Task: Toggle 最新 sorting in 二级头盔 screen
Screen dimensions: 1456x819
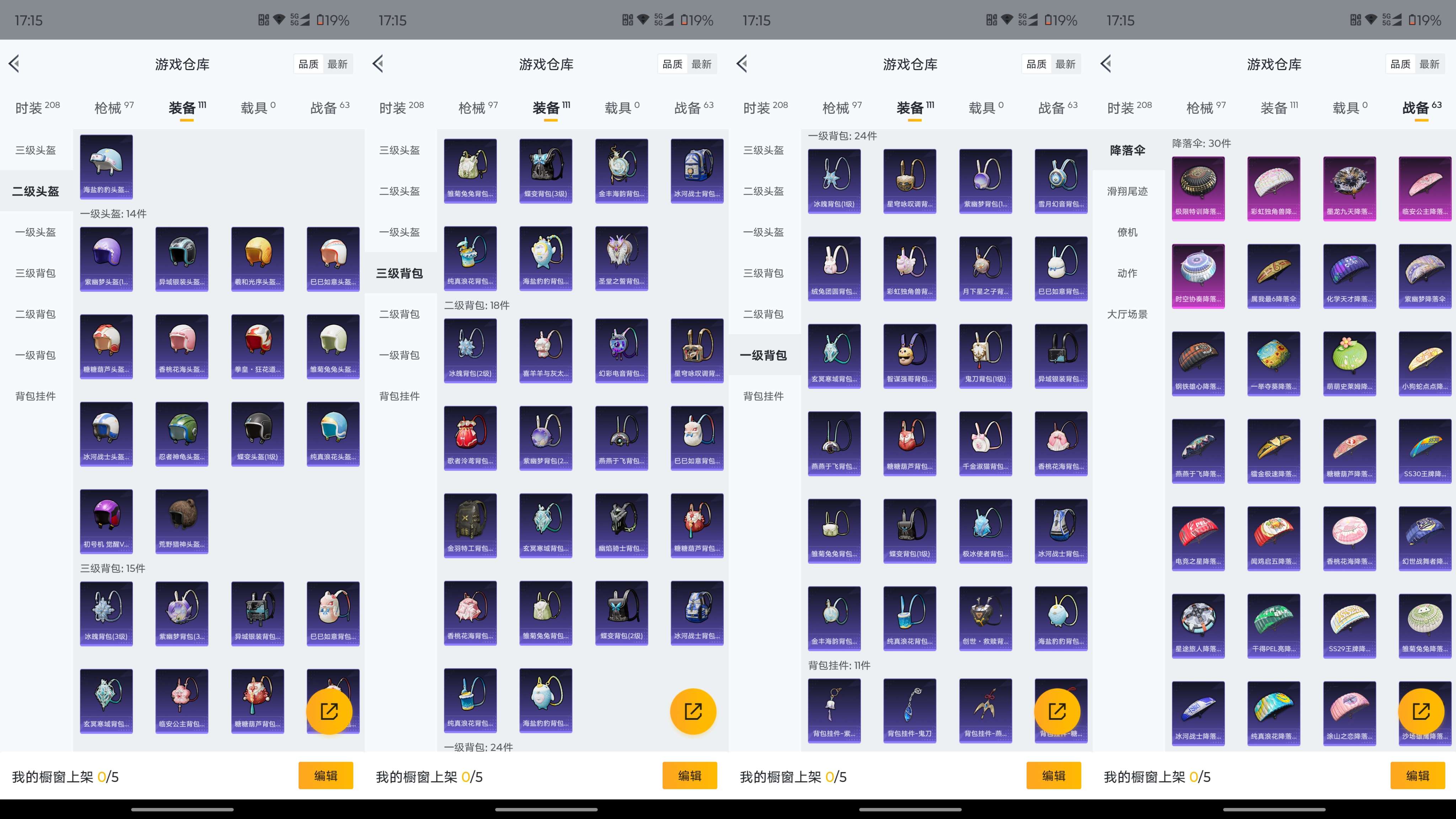Action: point(337,64)
